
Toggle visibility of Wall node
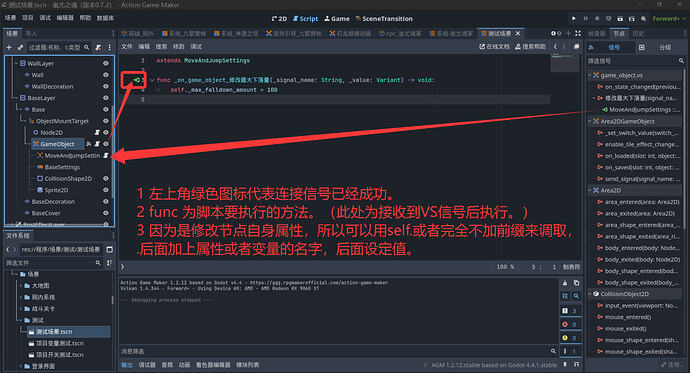(106, 75)
